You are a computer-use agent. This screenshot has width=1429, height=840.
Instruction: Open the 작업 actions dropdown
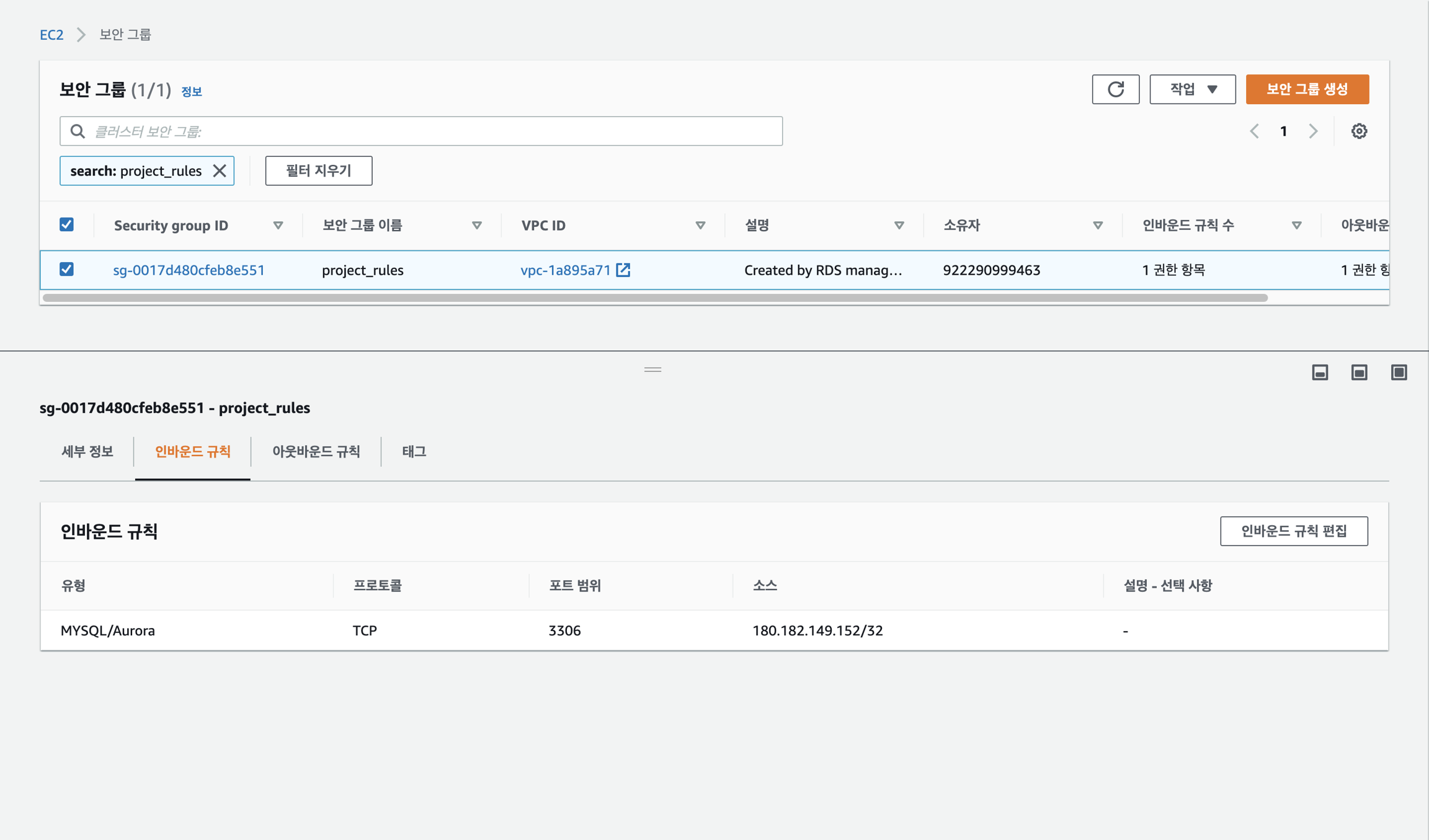(x=1192, y=89)
